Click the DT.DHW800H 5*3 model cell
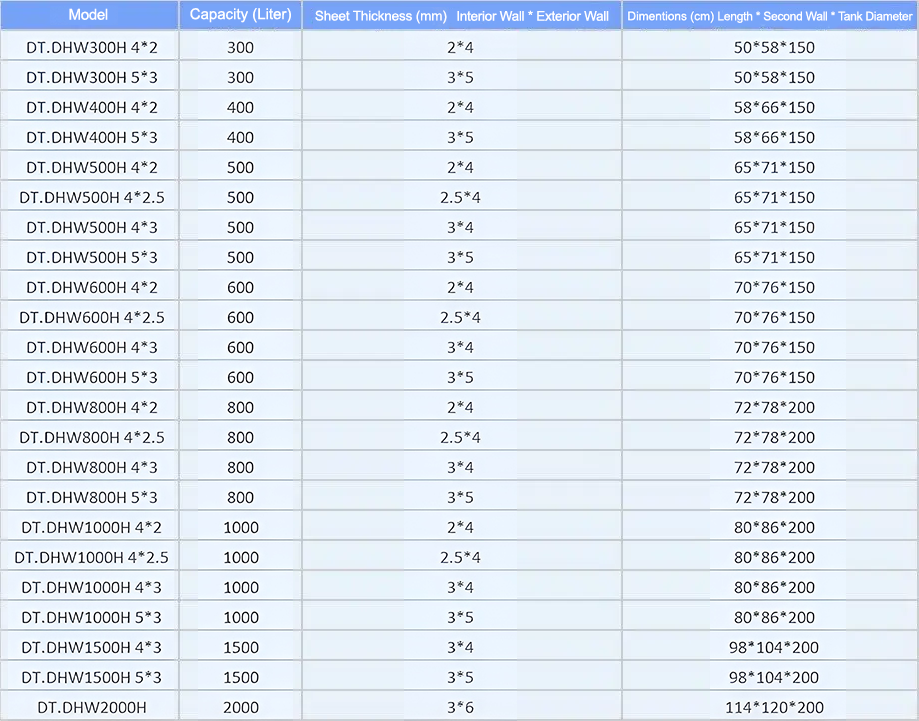This screenshot has width=919, height=721. pyautogui.click(x=91, y=497)
